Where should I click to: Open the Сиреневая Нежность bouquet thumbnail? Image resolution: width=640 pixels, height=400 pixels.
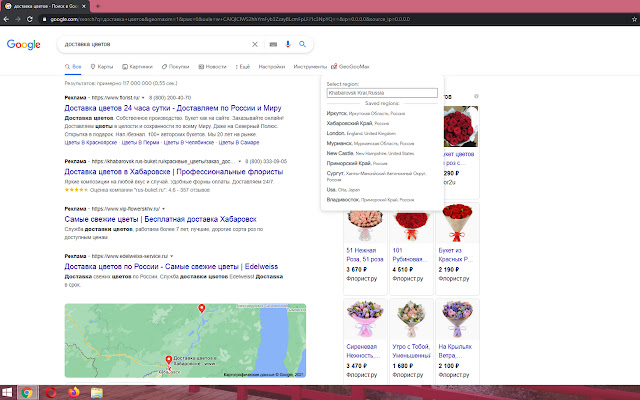[365, 319]
